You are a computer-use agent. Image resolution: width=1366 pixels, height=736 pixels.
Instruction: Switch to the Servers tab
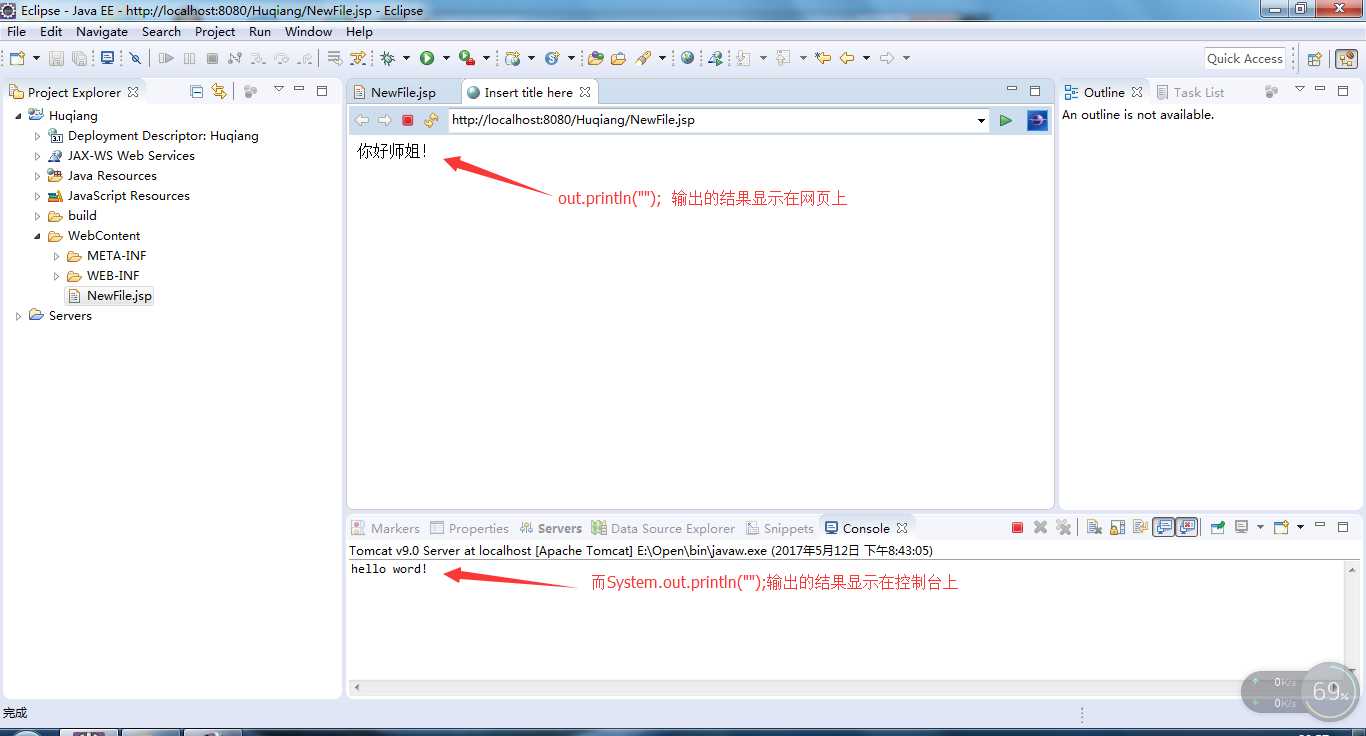click(551, 528)
